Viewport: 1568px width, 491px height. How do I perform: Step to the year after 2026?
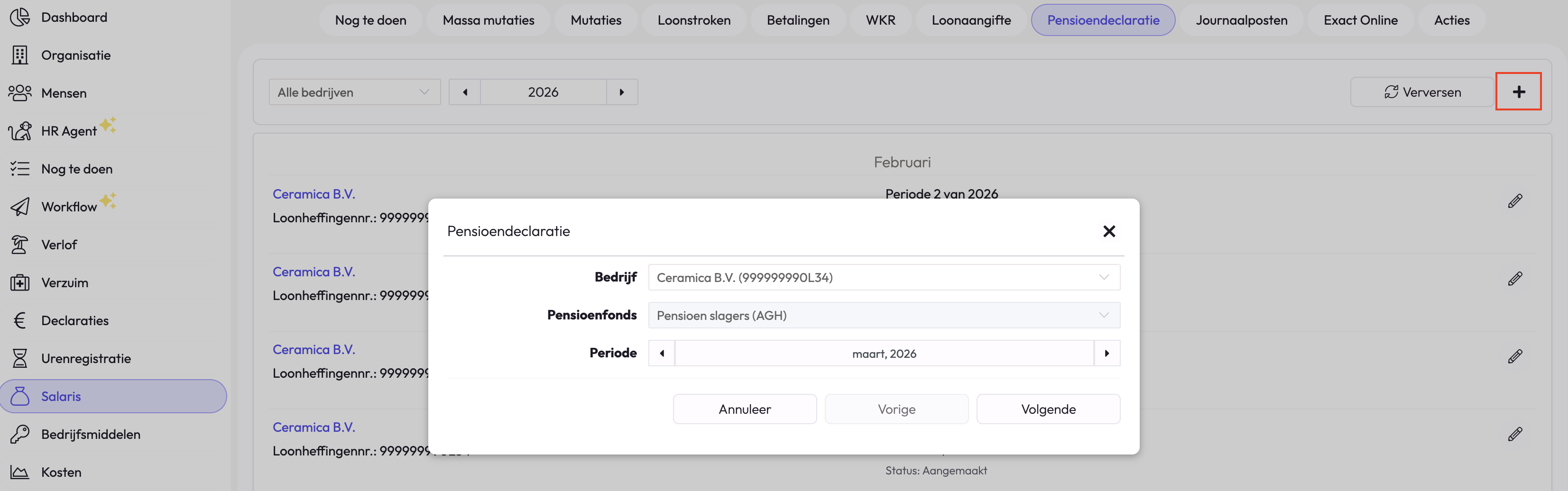pos(621,92)
